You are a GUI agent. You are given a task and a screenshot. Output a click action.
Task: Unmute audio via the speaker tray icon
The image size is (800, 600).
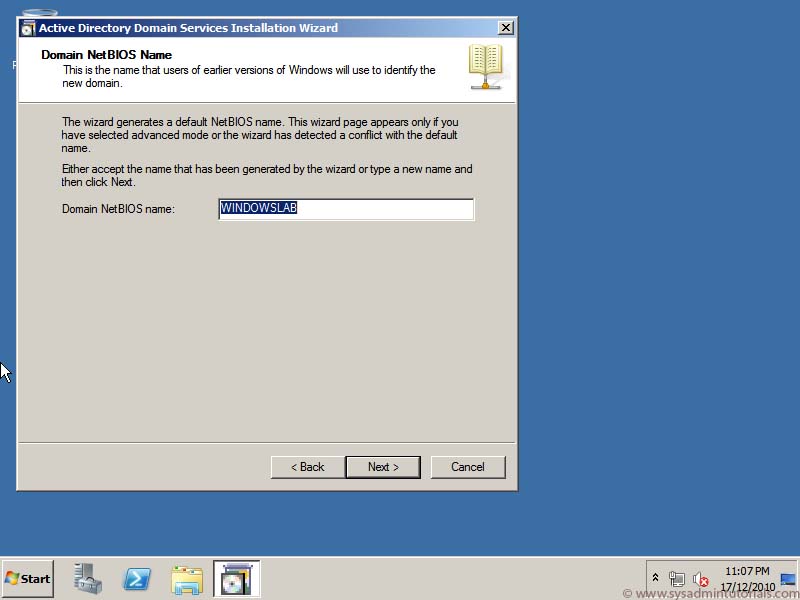tap(700, 578)
